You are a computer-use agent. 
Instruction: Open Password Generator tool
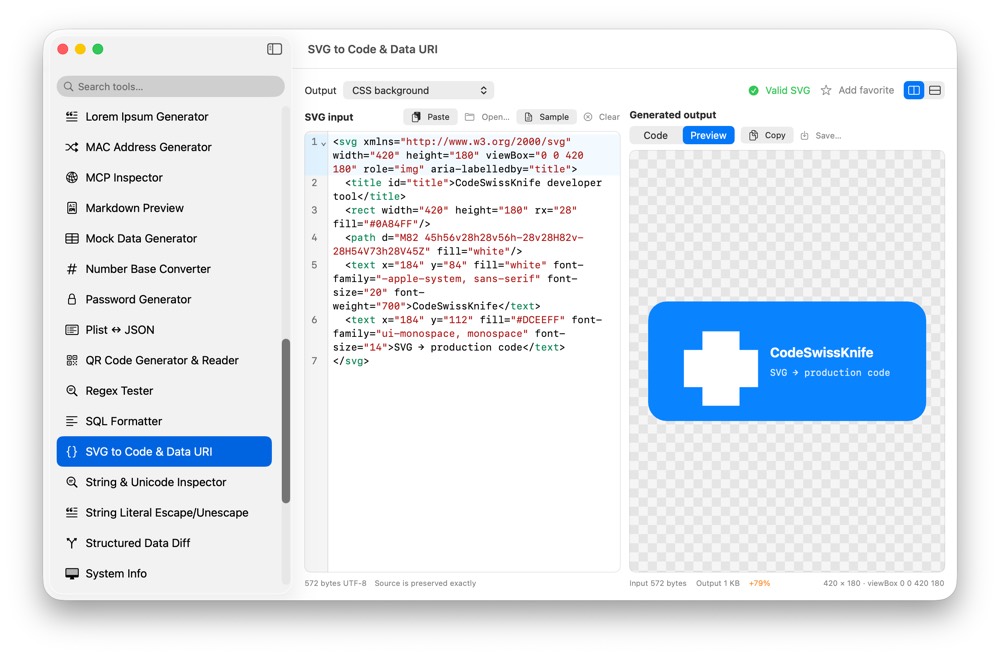tap(165, 299)
